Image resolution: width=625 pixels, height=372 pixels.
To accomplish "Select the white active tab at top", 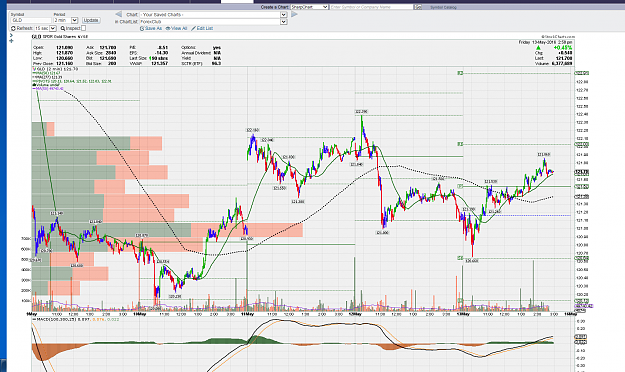I will click(x=237, y=1).
